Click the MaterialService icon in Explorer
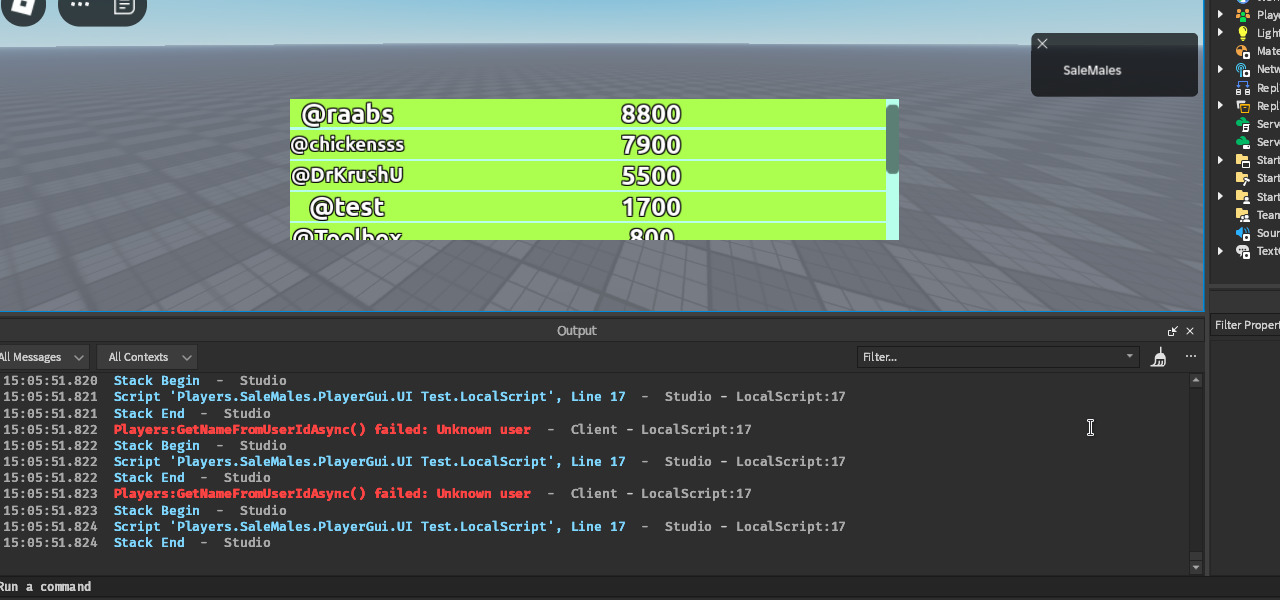1280x600 pixels. click(1243, 51)
